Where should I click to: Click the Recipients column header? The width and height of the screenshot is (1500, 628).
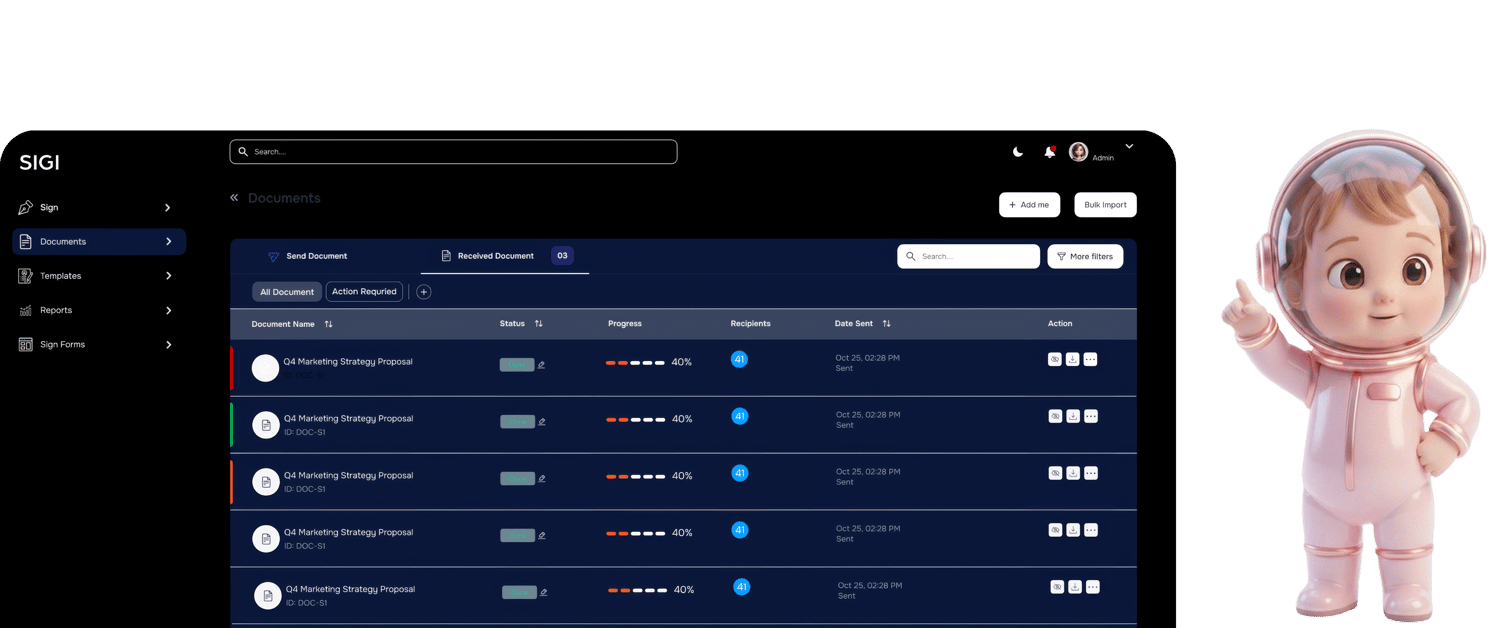point(750,324)
